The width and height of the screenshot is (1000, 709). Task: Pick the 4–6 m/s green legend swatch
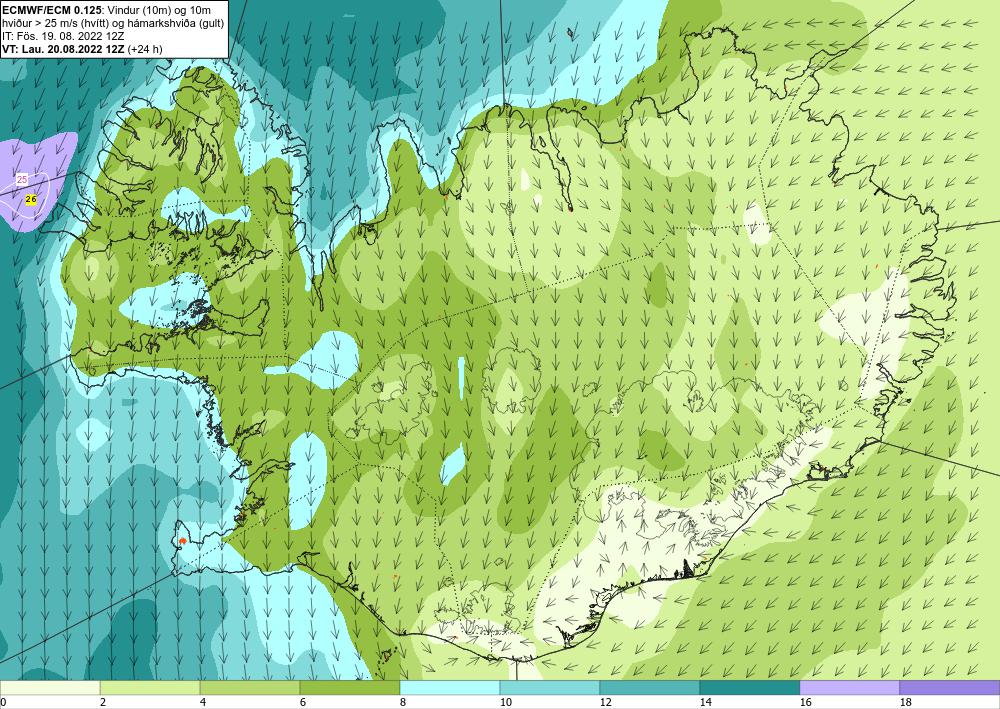point(250,688)
